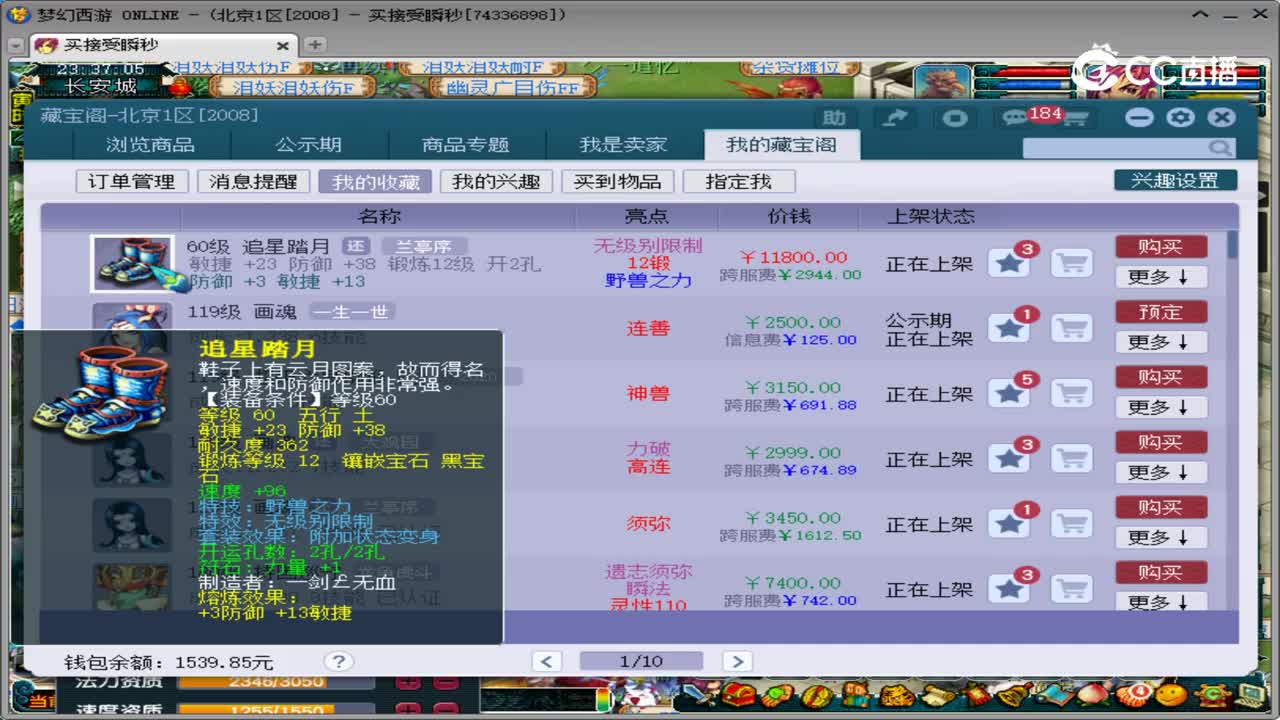Open the 我是卖家 tab
This screenshot has height=720, width=1280.
pyautogui.click(x=623, y=145)
